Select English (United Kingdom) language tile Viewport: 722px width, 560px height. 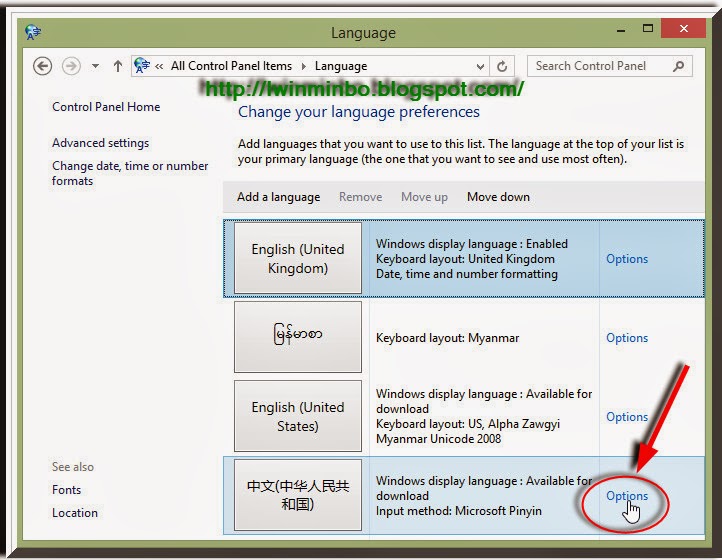point(298,258)
